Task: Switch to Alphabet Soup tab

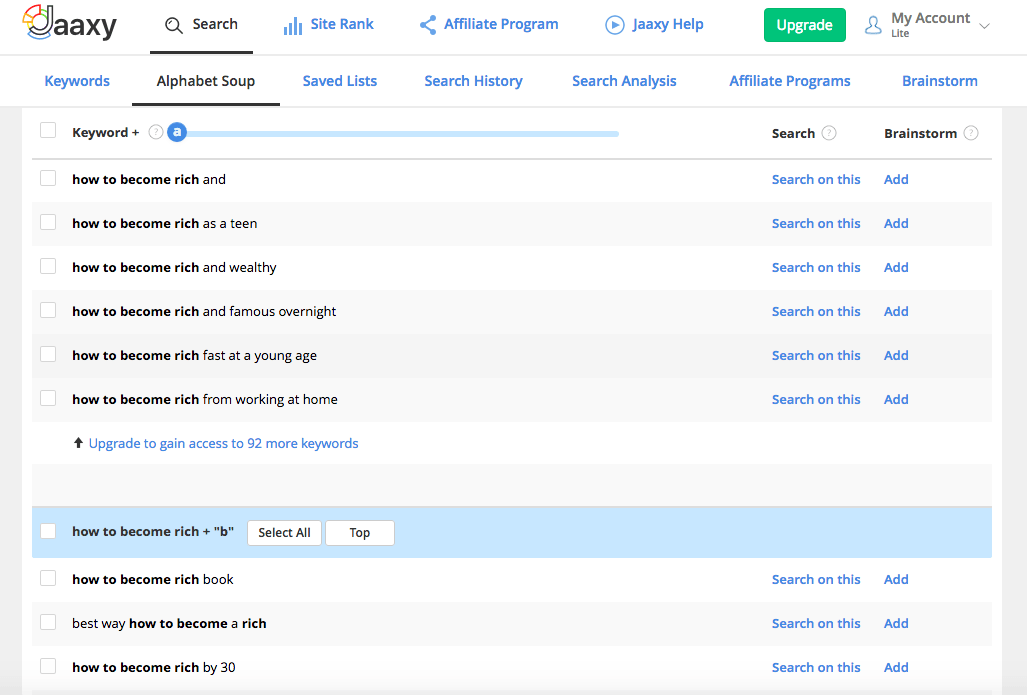Action: click(x=206, y=81)
